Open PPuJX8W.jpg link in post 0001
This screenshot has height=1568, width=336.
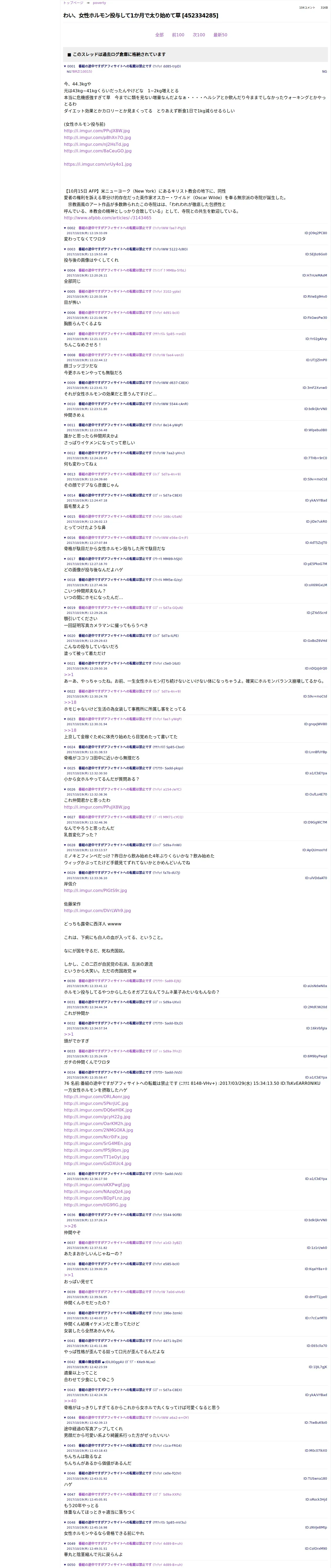tap(97, 131)
